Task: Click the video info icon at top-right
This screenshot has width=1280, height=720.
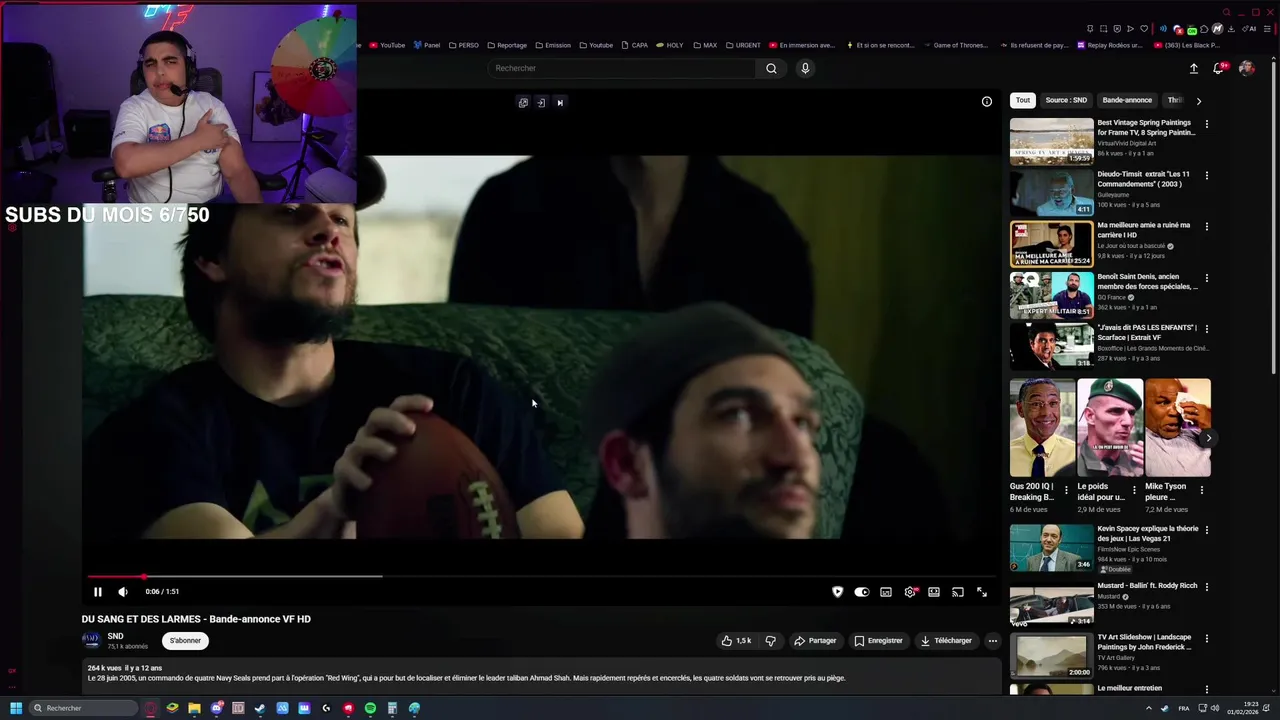Action: (x=987, y=102)
